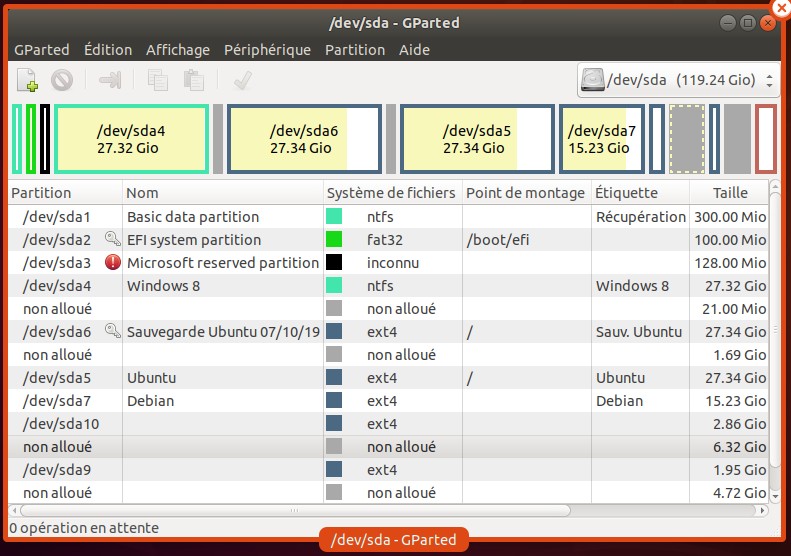The image size is (791, 556).
Task: Select the /dev/sda5 block in disk map
Action: click(477, 139)
